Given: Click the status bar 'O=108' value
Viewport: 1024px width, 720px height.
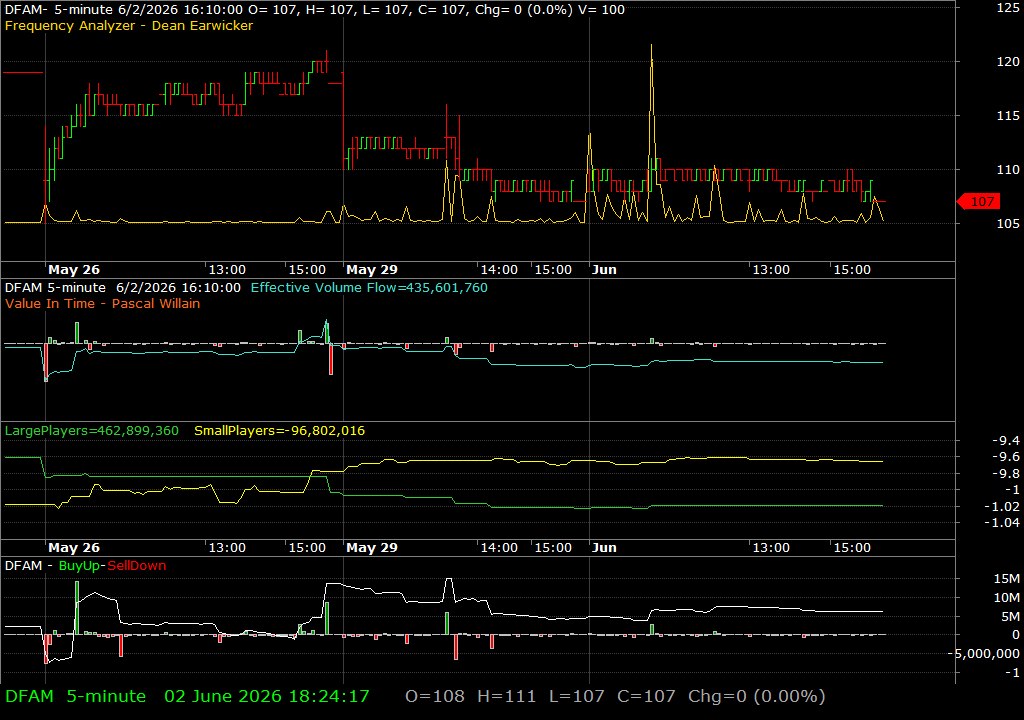Looking at the screenshot, I should (x=435, y=696).
